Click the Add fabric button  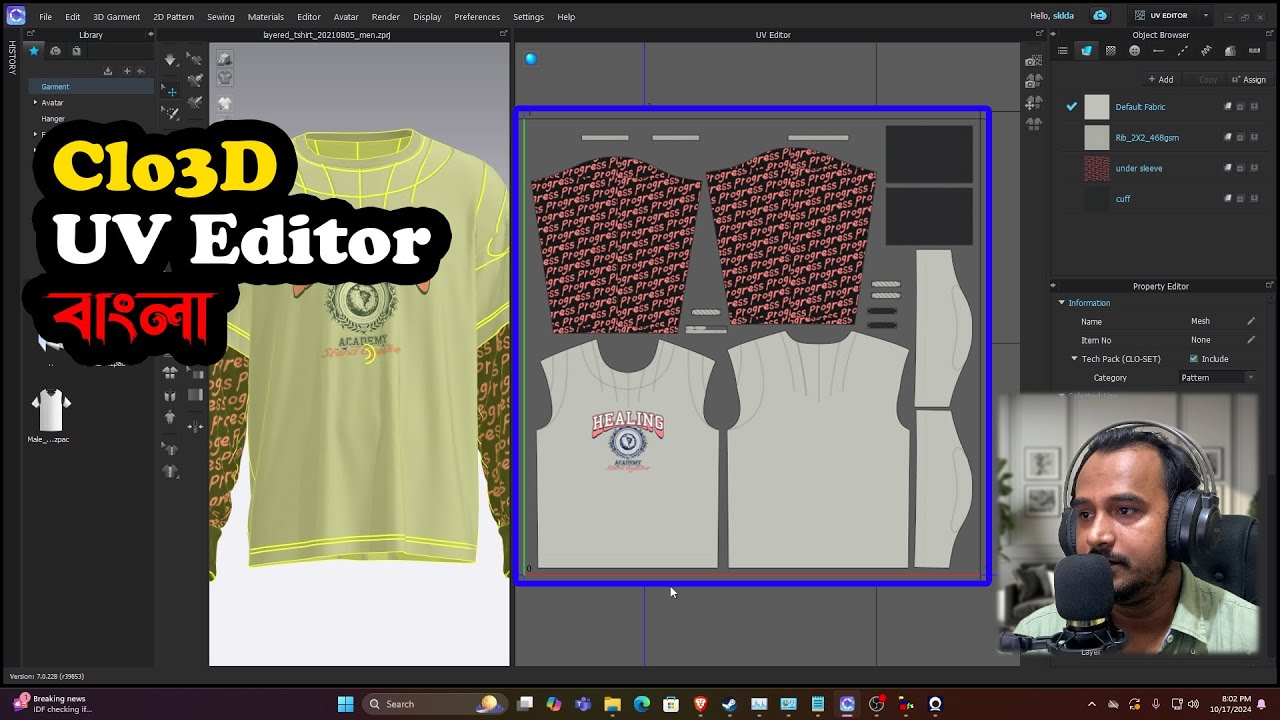coord(1161,80)
